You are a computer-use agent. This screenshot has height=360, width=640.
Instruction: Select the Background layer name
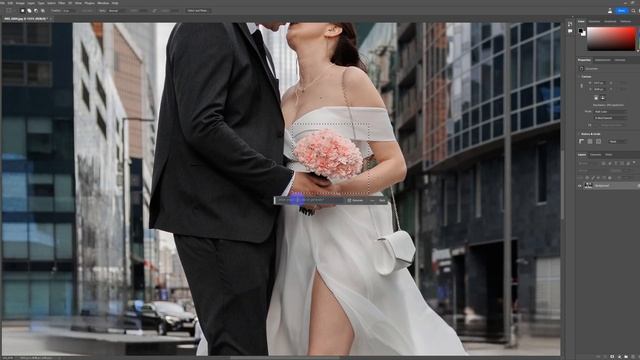pyautogui.click(x=602, y=186)
